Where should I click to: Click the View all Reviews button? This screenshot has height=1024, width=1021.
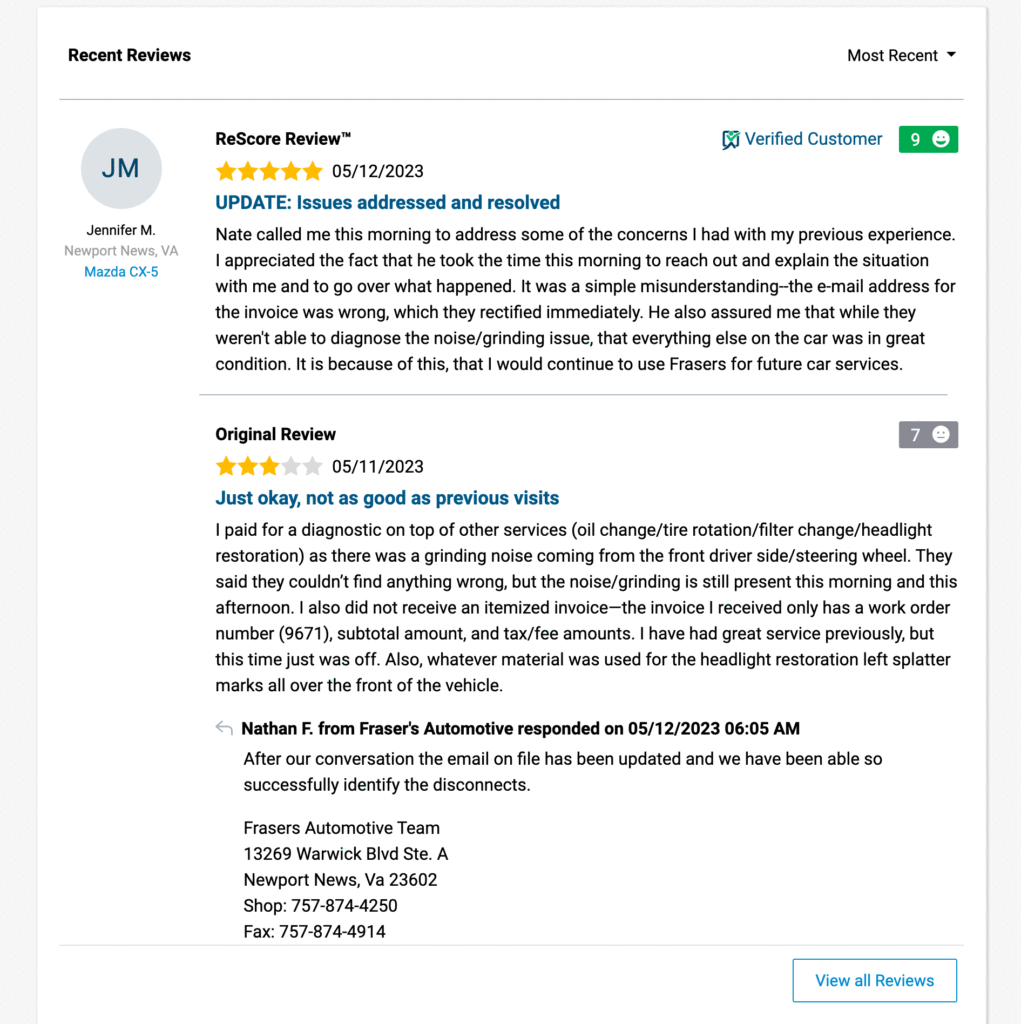pyautogui.click(x=875, y=980)
